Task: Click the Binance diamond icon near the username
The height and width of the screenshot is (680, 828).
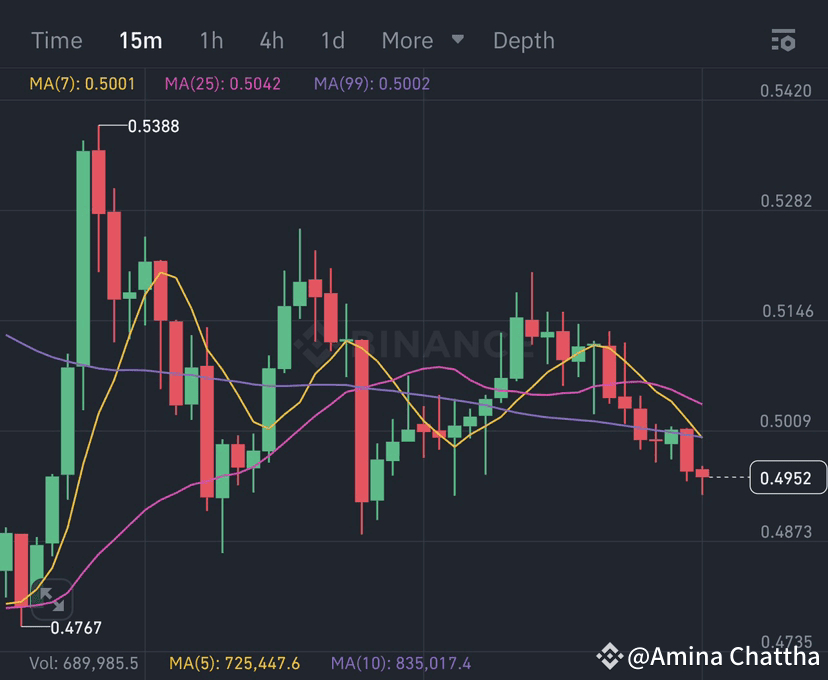Action: pyautogui.click(x=609, y=658)
